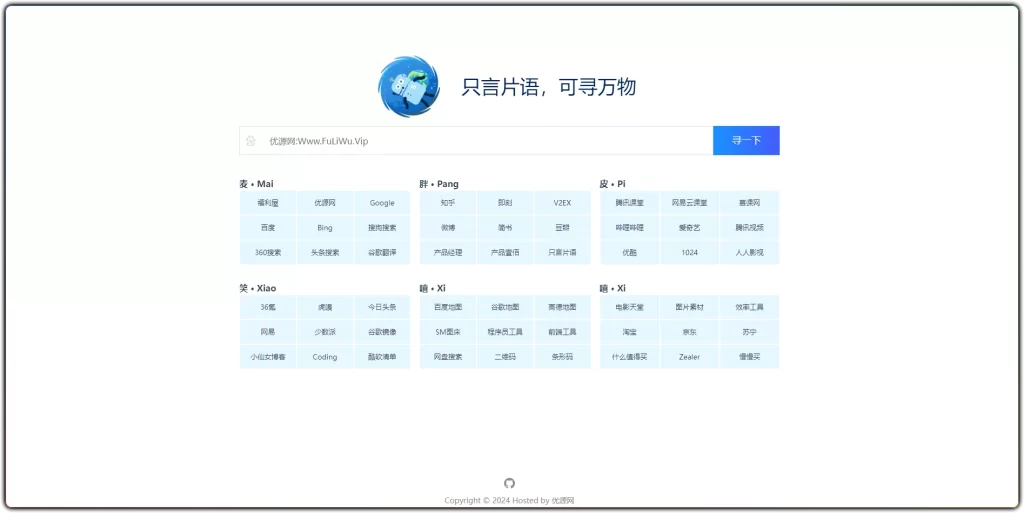Select the 前端工具 tile
1024x513 pixels.
(562, 332)
